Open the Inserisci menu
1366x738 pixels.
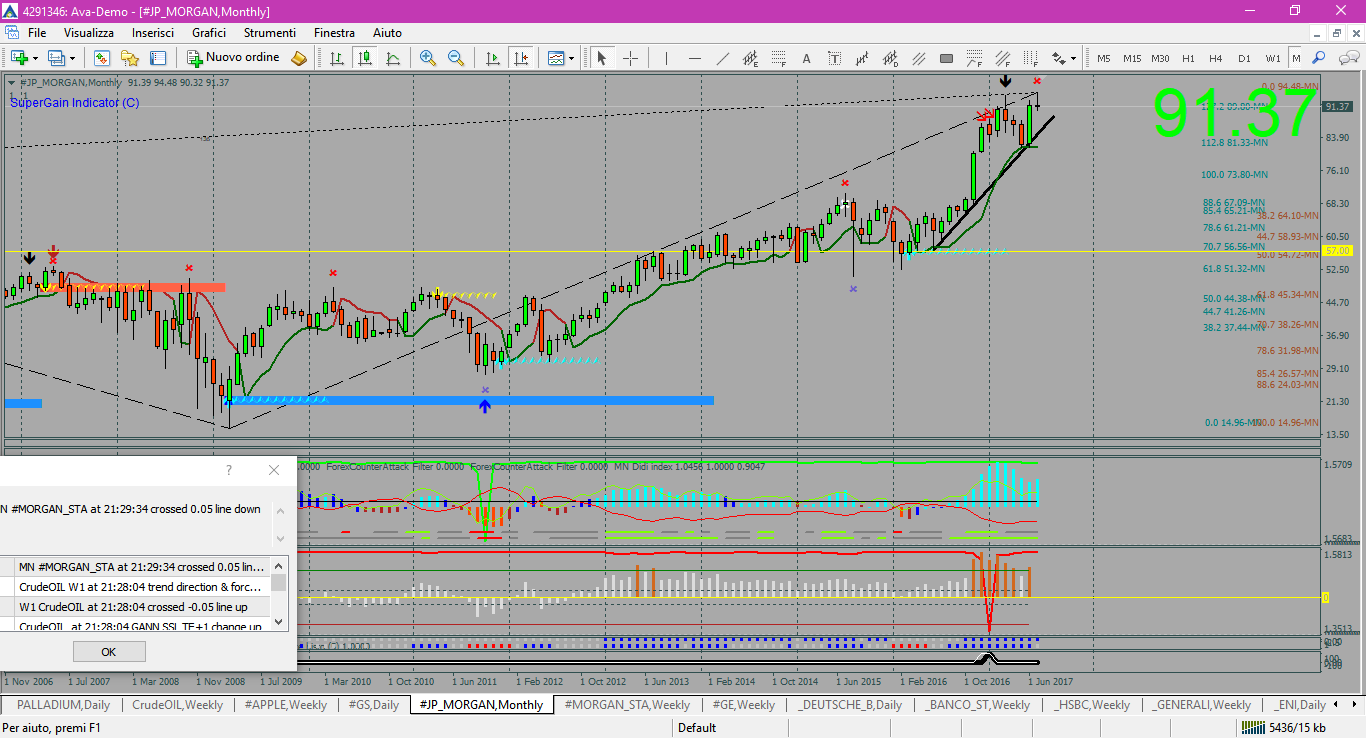[x=153, y=33]
